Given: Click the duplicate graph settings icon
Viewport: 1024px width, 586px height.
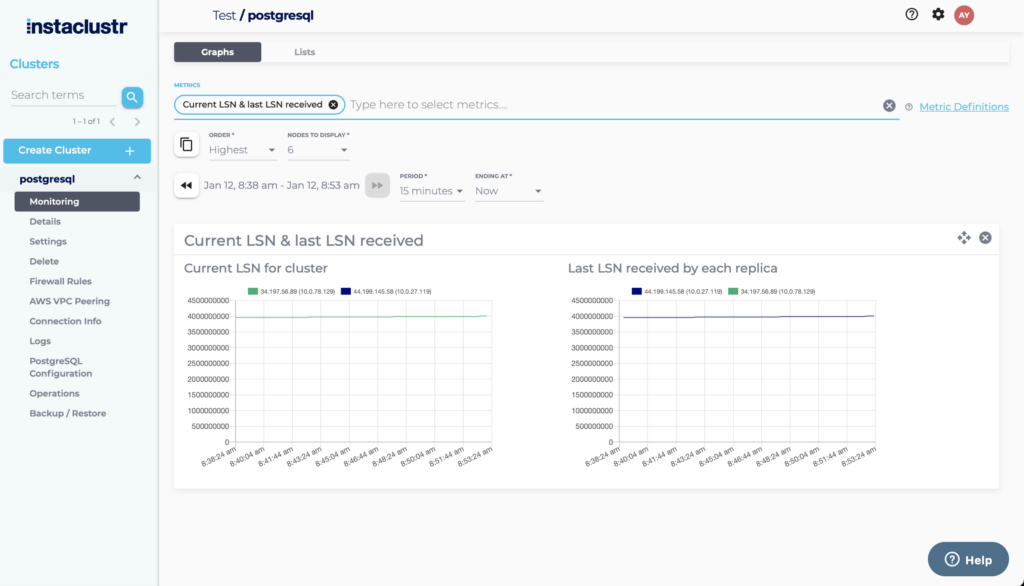Looking at the screenshot, I should point(186,144).
